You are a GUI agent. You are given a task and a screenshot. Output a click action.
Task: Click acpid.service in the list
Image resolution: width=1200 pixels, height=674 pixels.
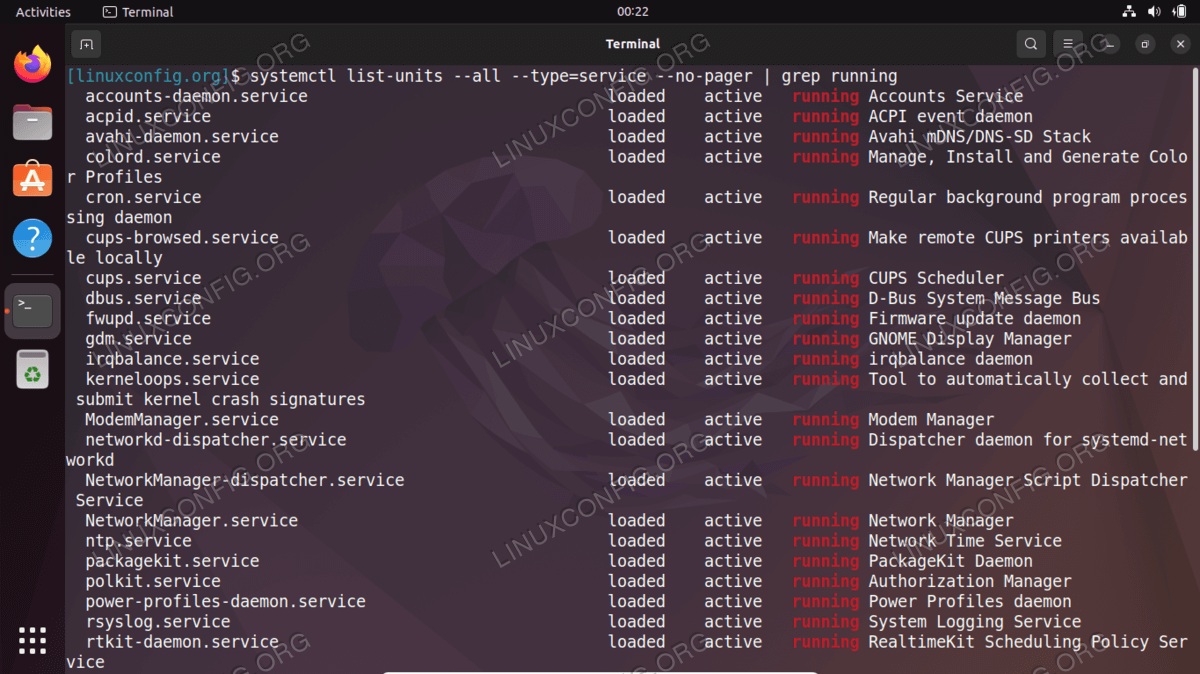pyautogui.click(x=148, y=116)
